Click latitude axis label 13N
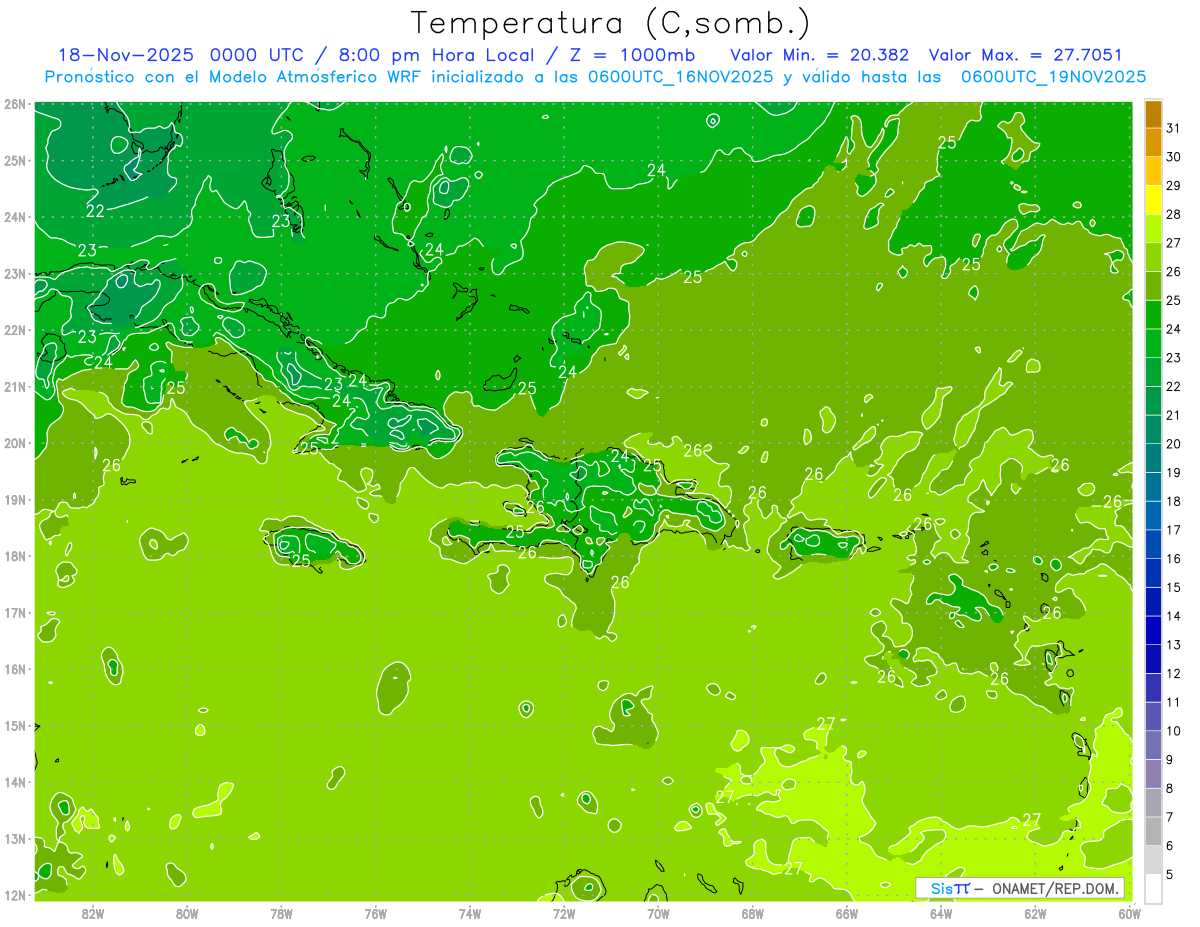 click(14, 839)
